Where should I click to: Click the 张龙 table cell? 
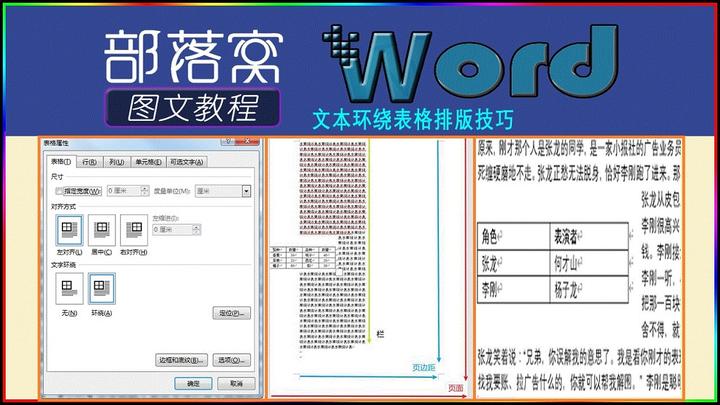coord(514,263)
